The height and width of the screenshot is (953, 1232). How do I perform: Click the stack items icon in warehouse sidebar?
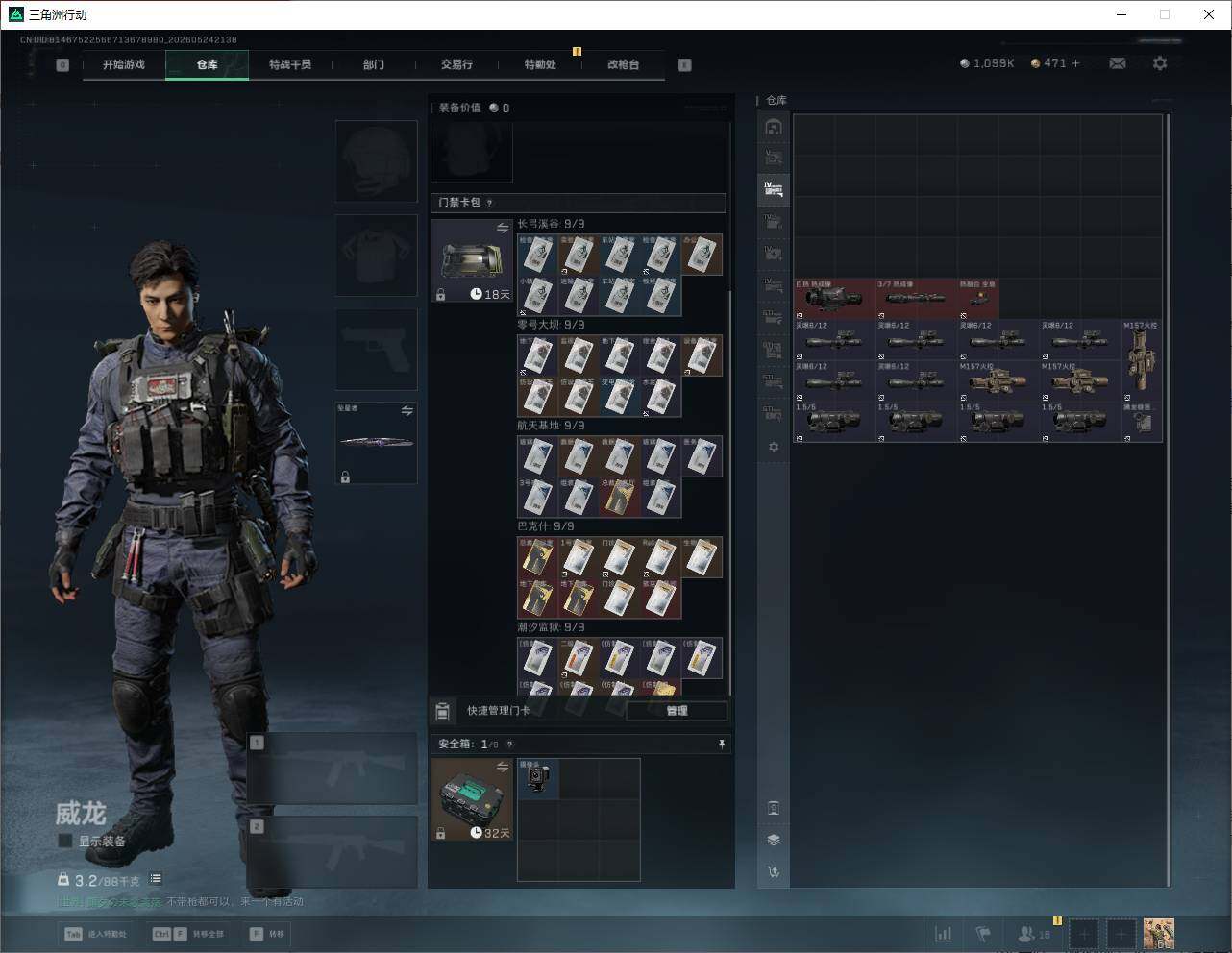pyautogui.click(x=774, y=840)
